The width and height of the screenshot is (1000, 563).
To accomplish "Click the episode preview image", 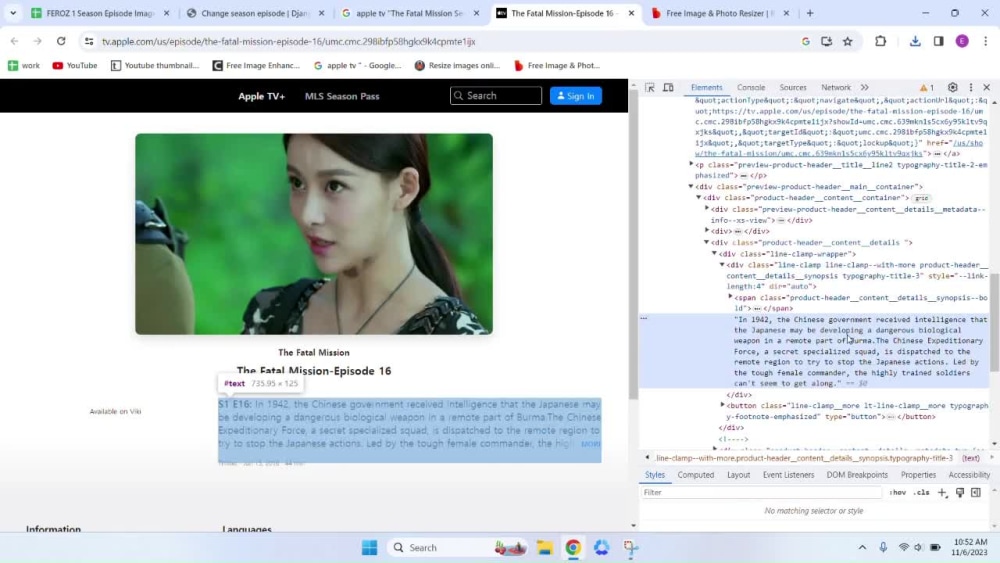I will point(314,234).
